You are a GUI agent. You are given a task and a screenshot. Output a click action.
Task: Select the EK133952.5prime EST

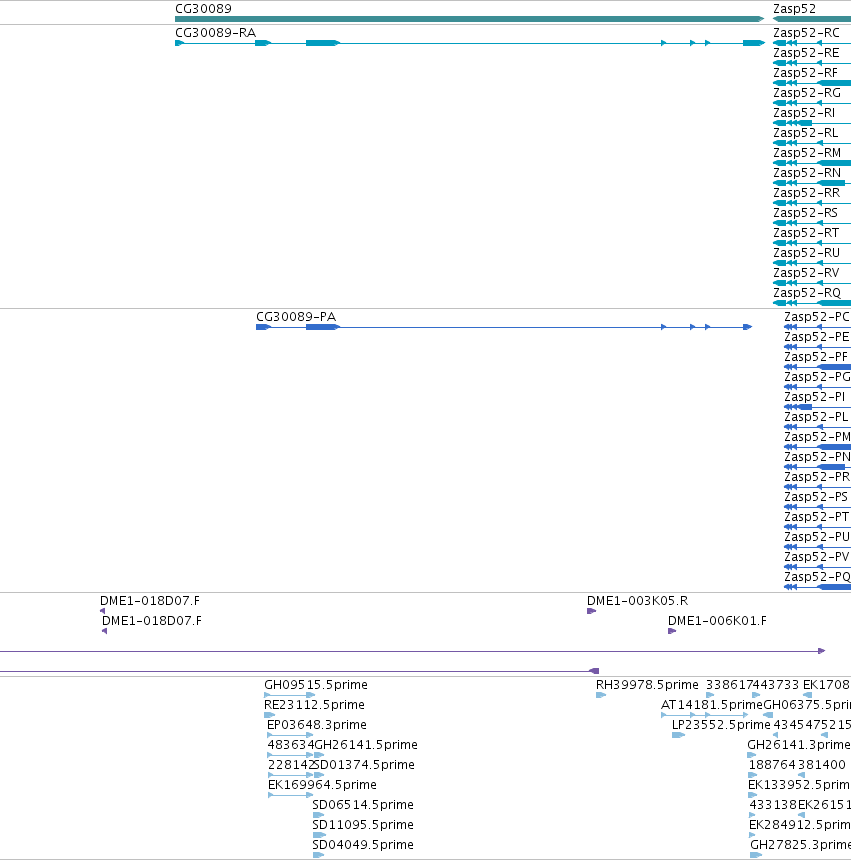[799, 785]
